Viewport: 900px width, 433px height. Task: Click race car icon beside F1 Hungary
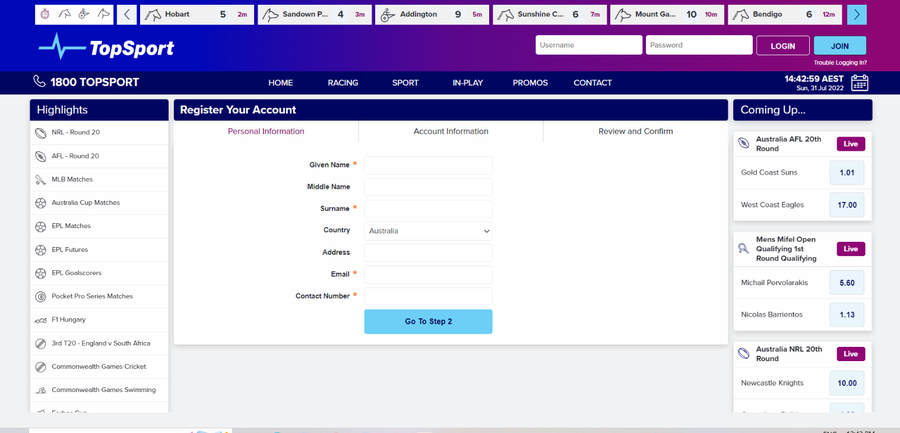click(x=40, y=320)
